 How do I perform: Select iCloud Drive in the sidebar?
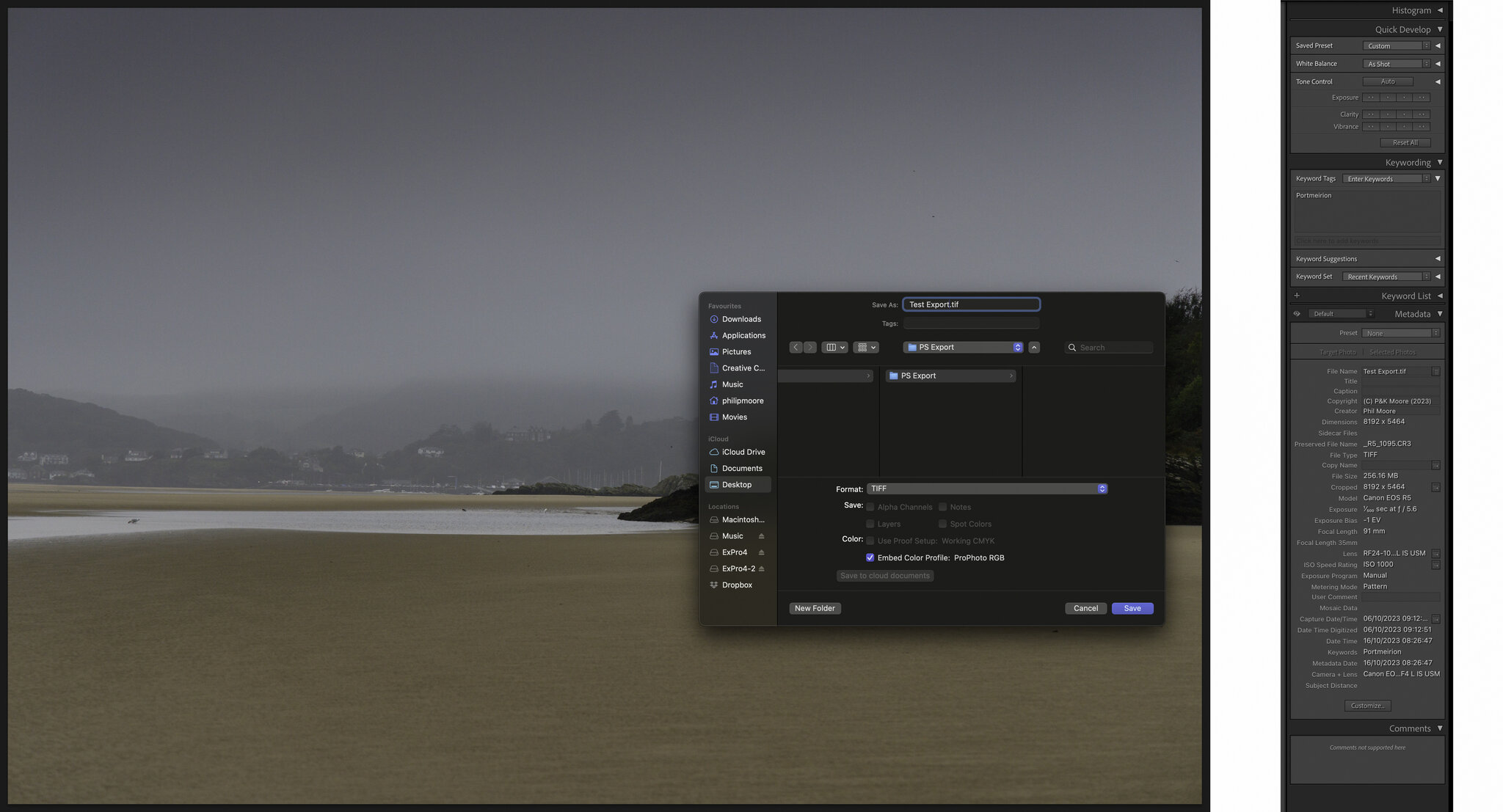coord(743,453)
